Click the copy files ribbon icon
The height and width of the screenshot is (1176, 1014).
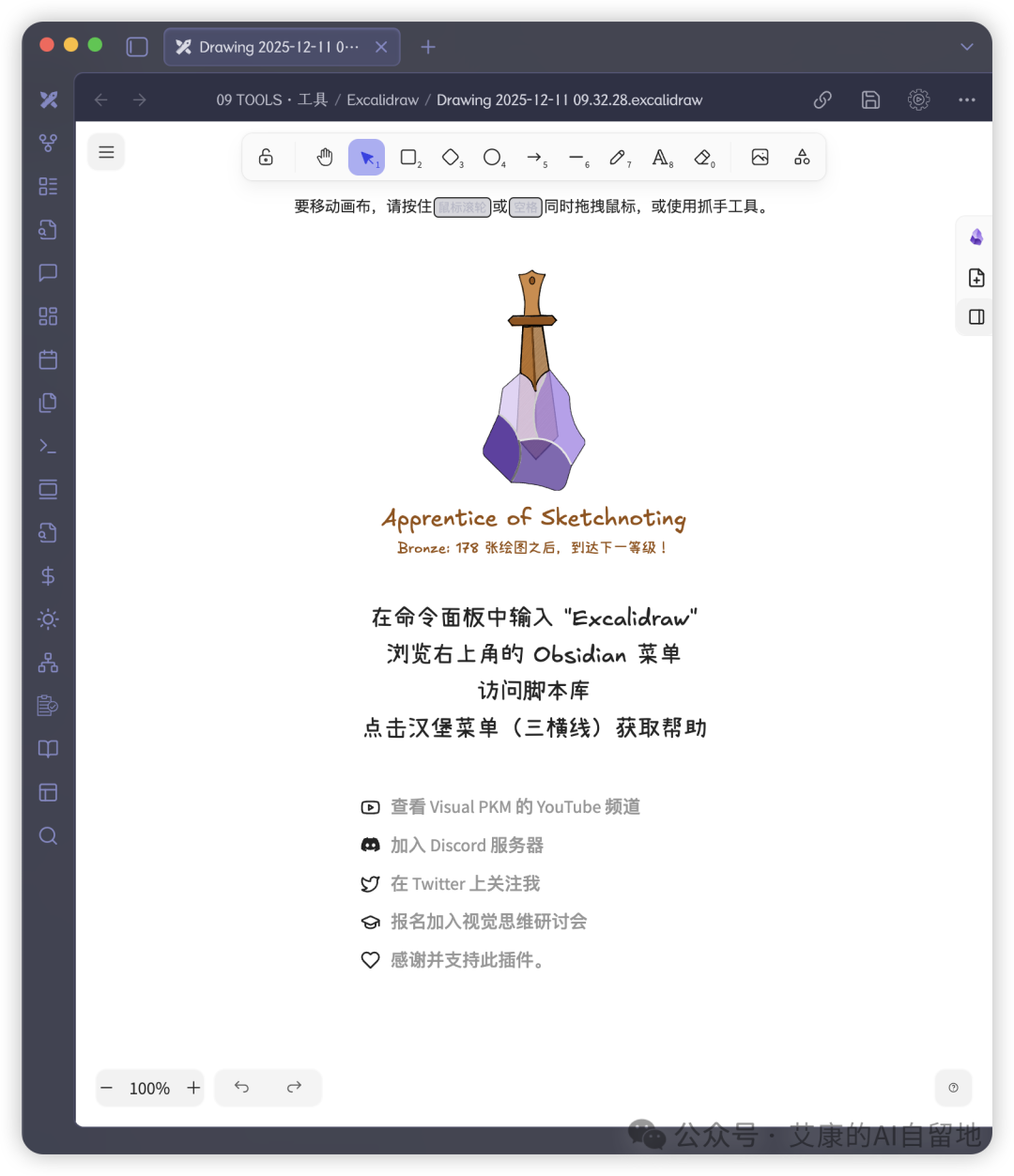coord(48,403)
